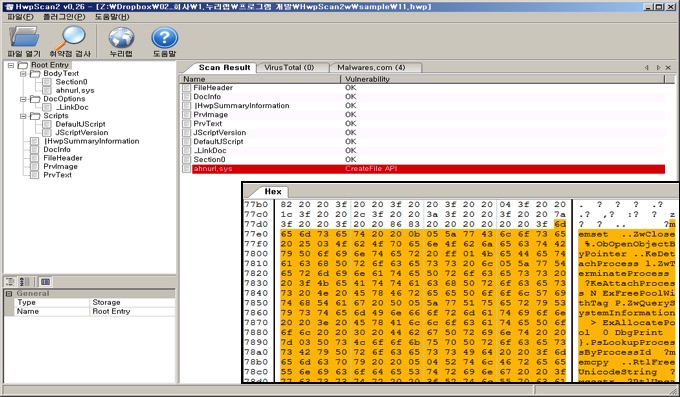Run the 취약점 검사 magnifier scan
This screenshot has height=397, width=680.
tap(70, 42)
